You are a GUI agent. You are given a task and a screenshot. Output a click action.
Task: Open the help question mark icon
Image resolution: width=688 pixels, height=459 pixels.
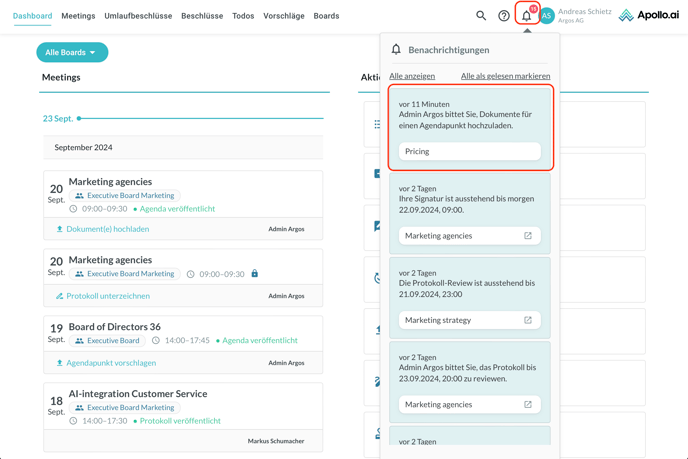[x=504, y=16]
